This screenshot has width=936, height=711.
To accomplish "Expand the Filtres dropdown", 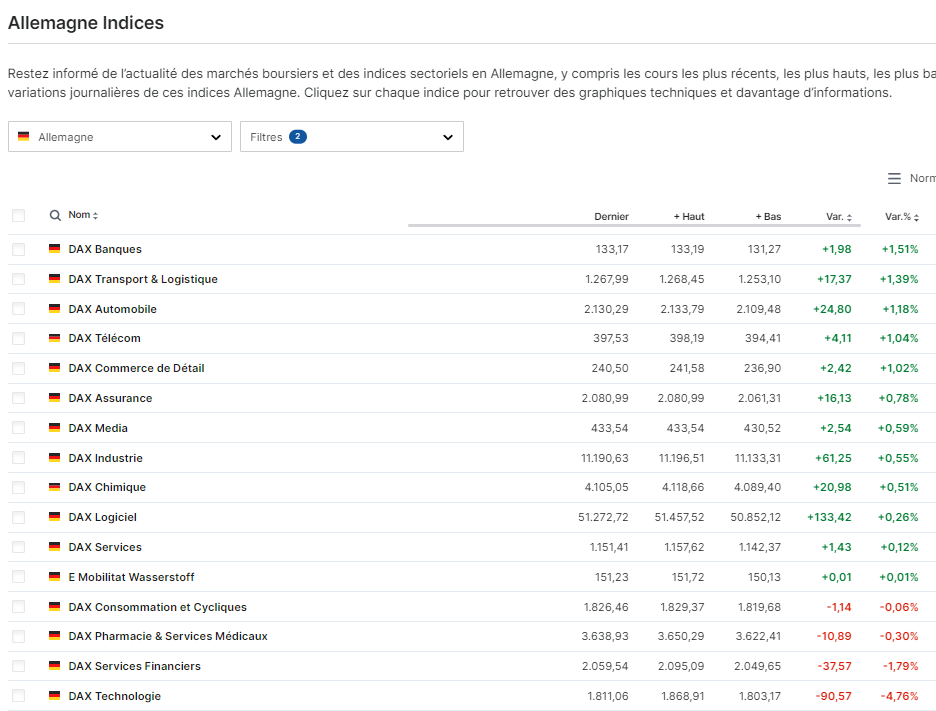I will click(351, 137).
